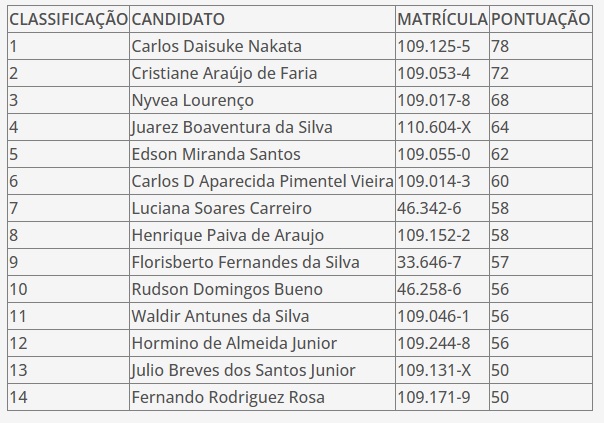Click matrícula 109.152-2 cell
This screenshot has height=423, width=604.
pyautogui.click(x=442, y=235)
